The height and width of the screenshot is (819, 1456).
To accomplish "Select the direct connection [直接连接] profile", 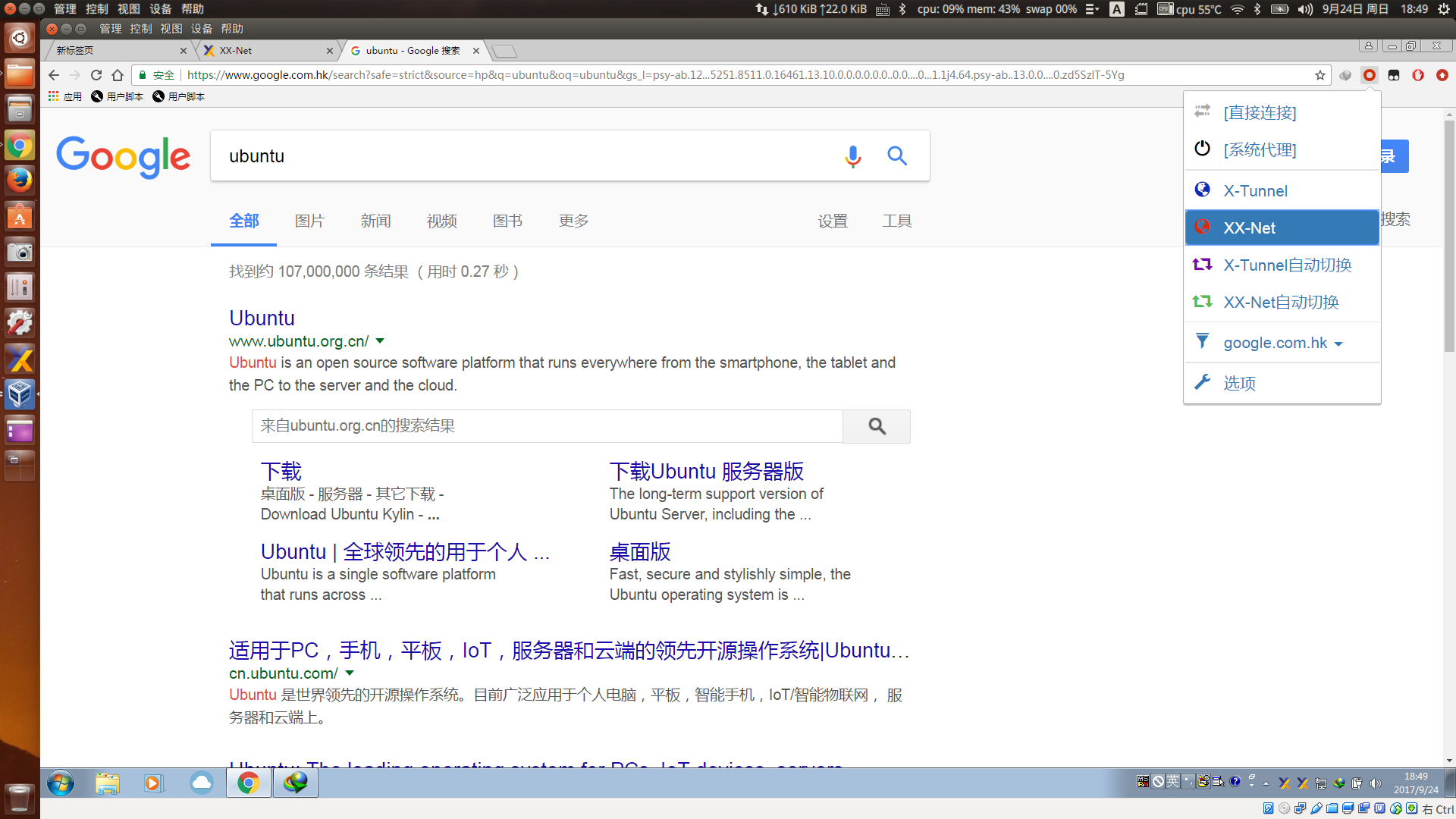I will 1282,113.
